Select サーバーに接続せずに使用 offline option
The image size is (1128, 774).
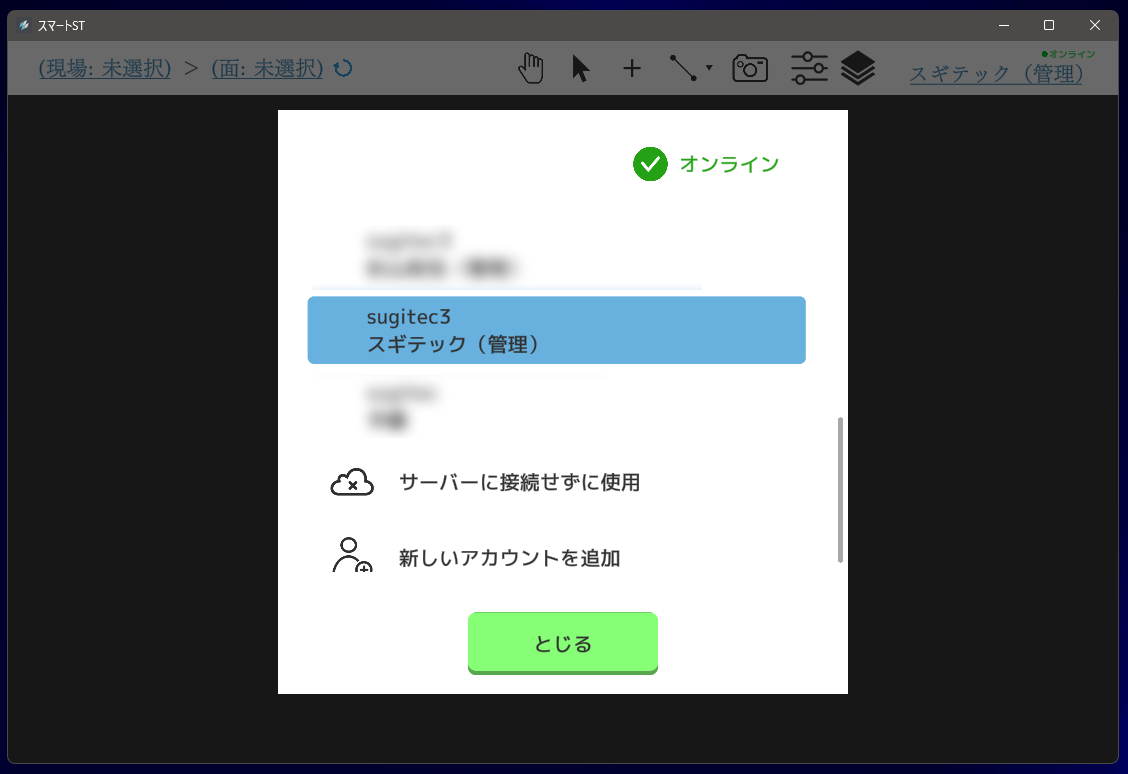tap(518, 483)
